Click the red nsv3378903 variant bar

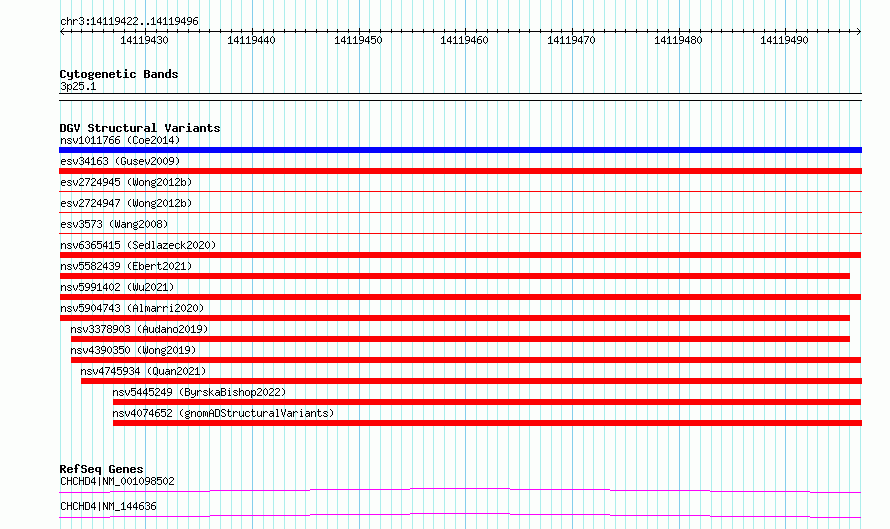460,339
